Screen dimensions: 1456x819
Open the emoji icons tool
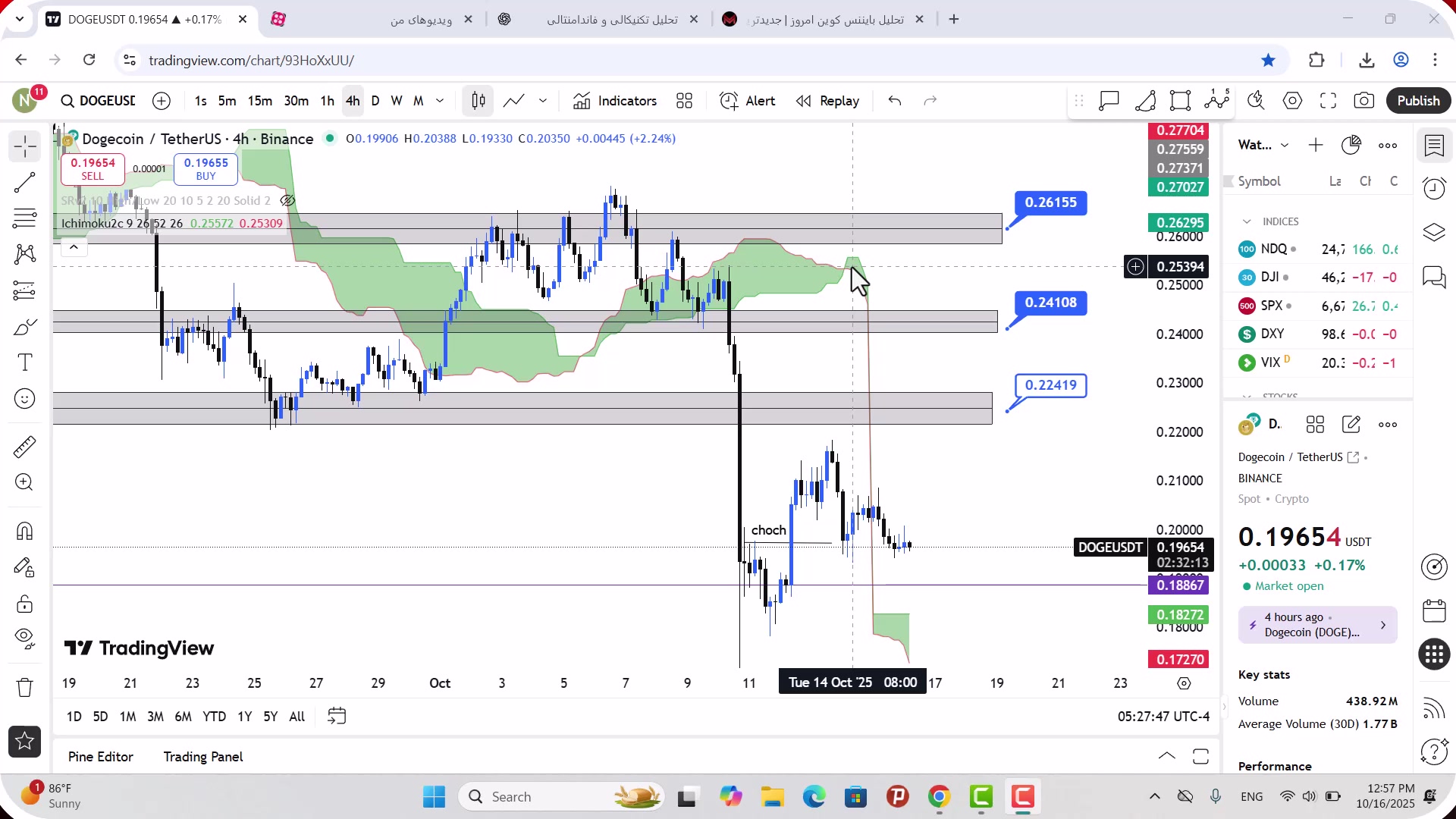(x=24, y=399)
